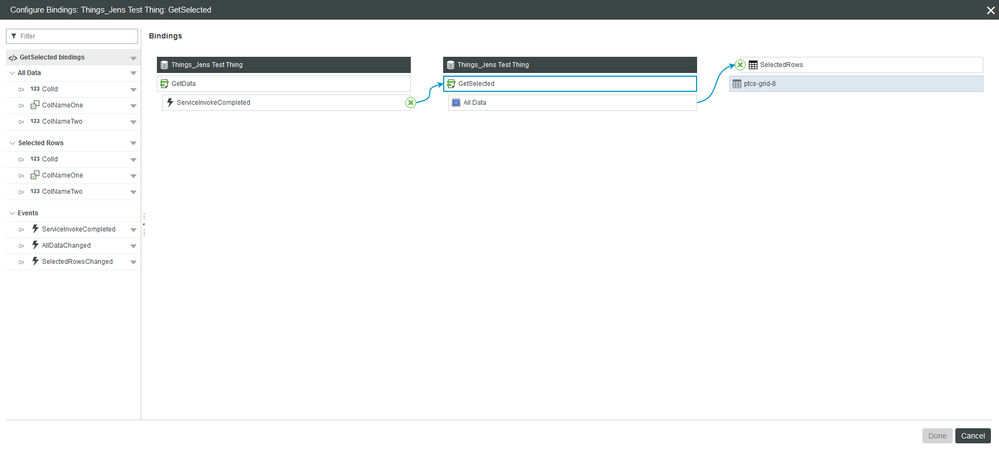
Task: Open dropdown for ColNameOne under Selected Rows
Action: tap(133, 176)
